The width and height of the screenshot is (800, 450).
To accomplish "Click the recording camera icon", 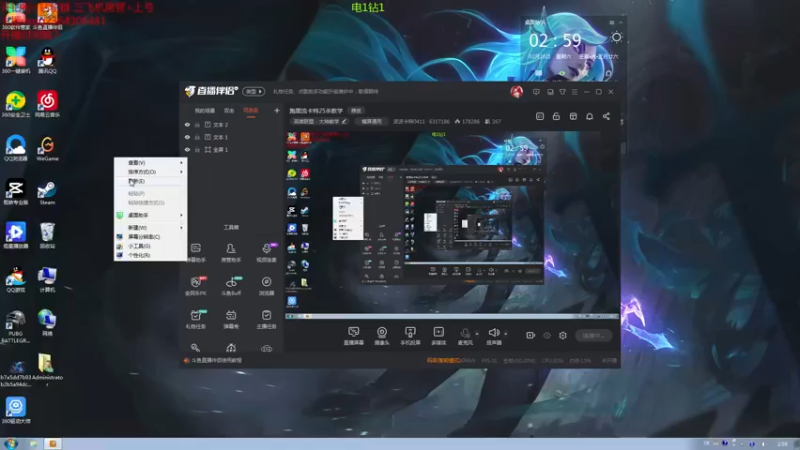I will (x=531, y=335).
